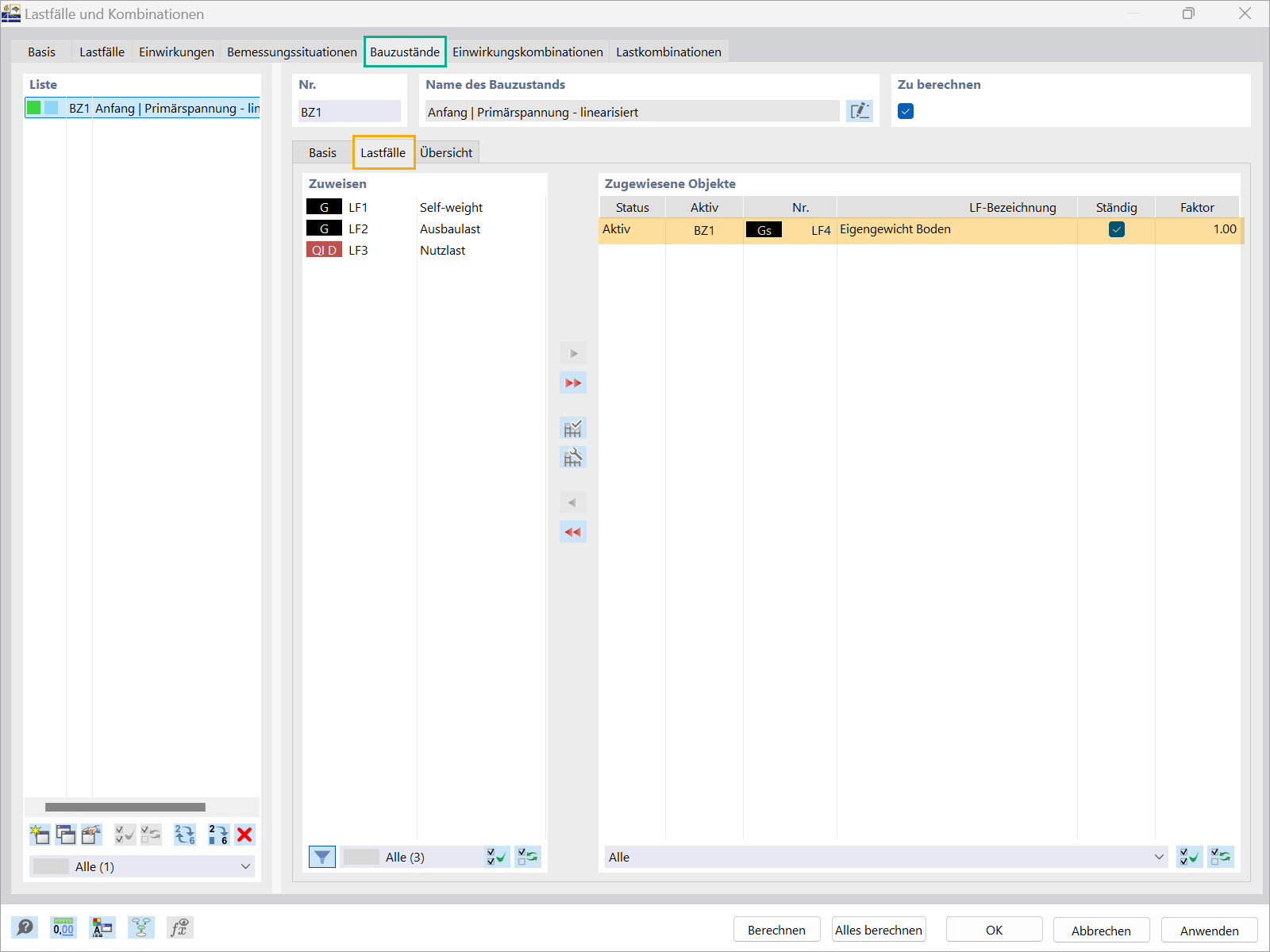Invert selection under Zugewiesene Objekte

[x=1222, y=857]
